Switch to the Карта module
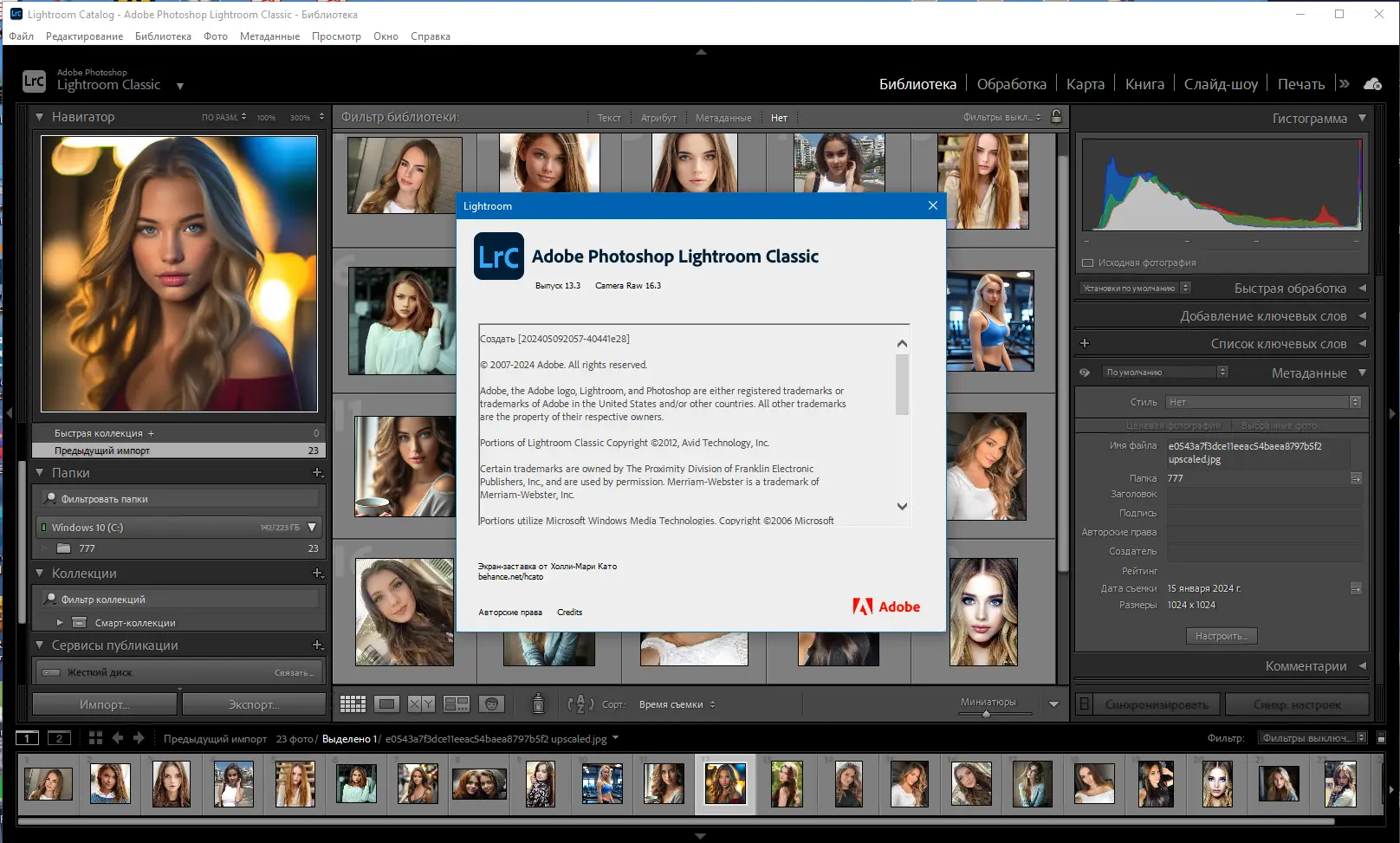Viewport: 1400px width, 843px height. [1086, 84]
